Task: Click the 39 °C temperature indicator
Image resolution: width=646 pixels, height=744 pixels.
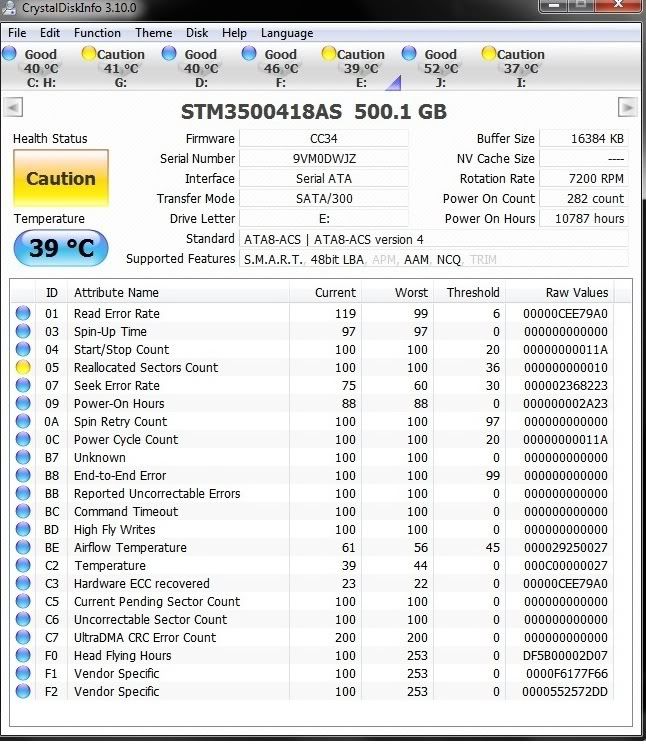Action: tap(61, 248)
